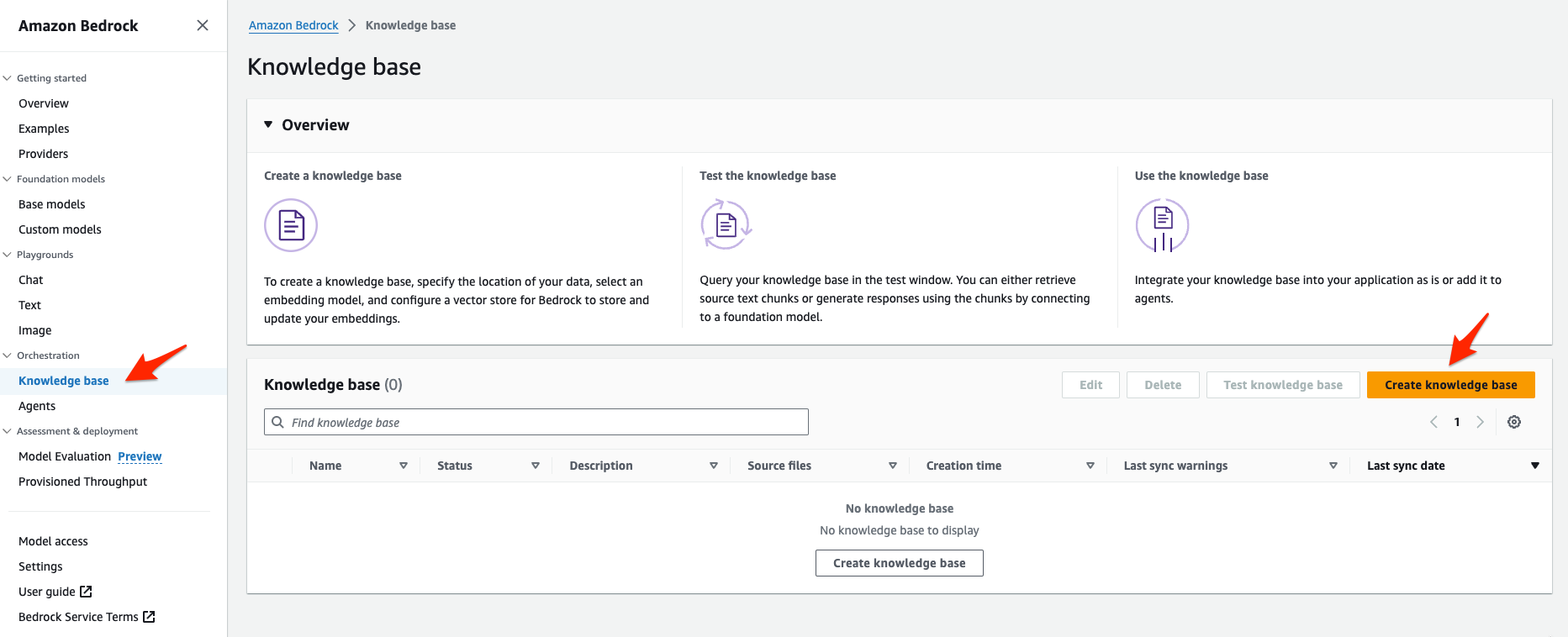This screenshot has height=637, width=1568.
Task: Click the Name column header
Action: coord(325,466)
